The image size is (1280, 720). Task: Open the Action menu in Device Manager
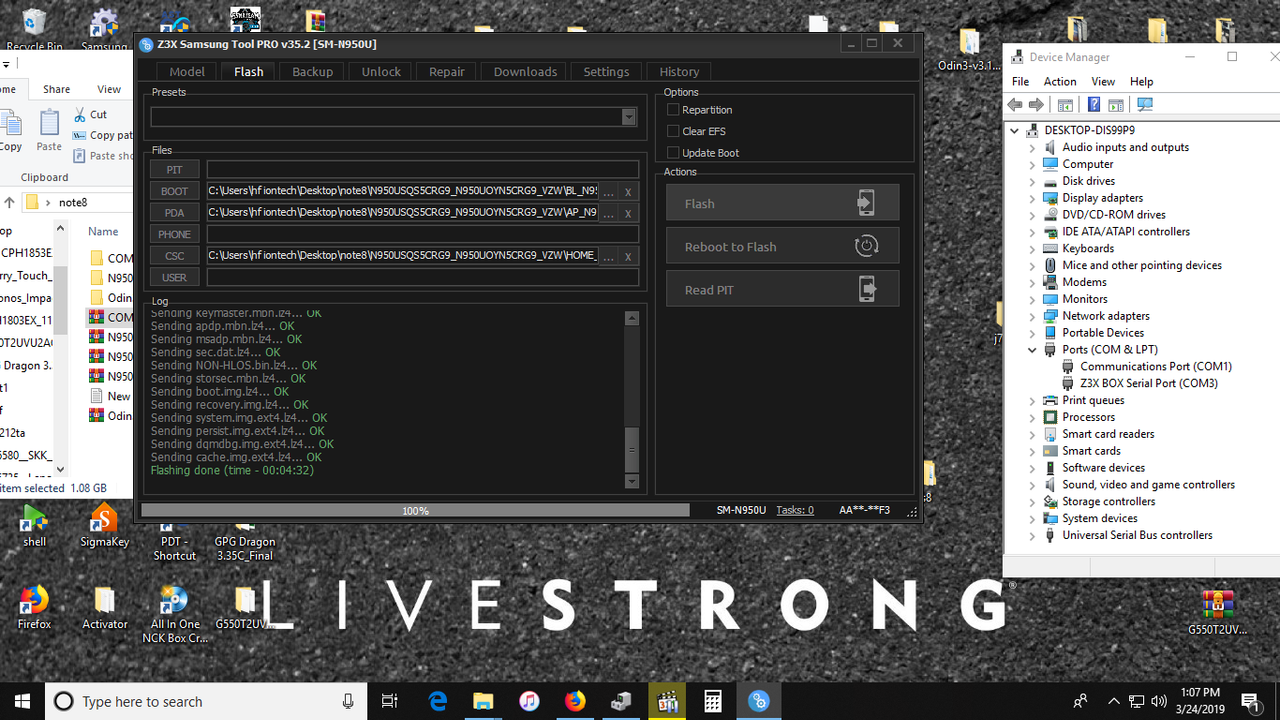click(x=1059, y=81)
